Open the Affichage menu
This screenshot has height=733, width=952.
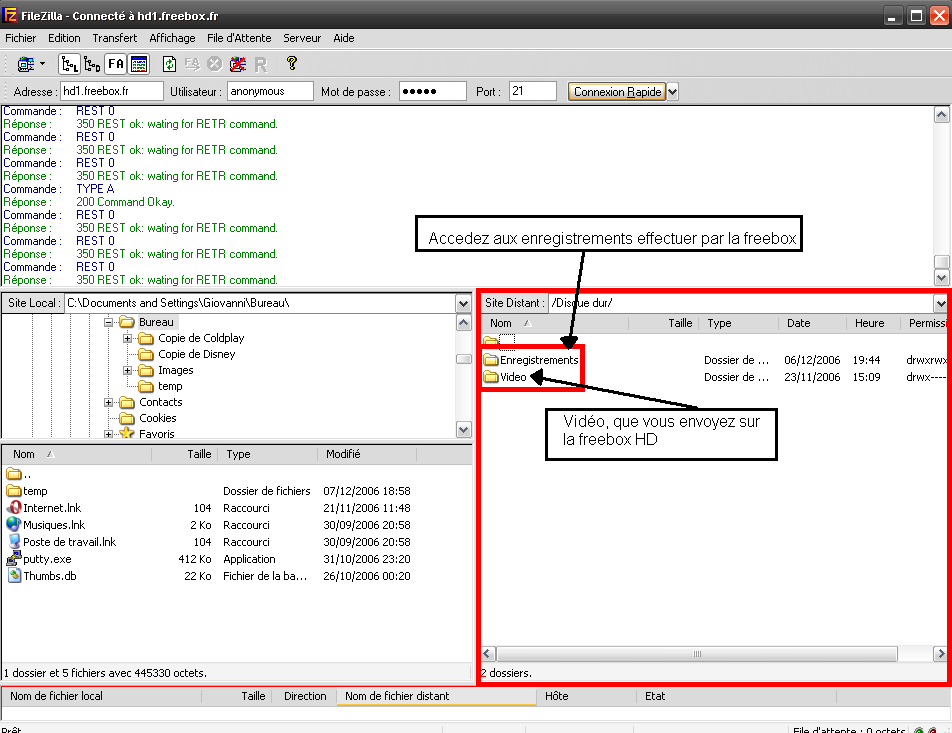(172, 38)
